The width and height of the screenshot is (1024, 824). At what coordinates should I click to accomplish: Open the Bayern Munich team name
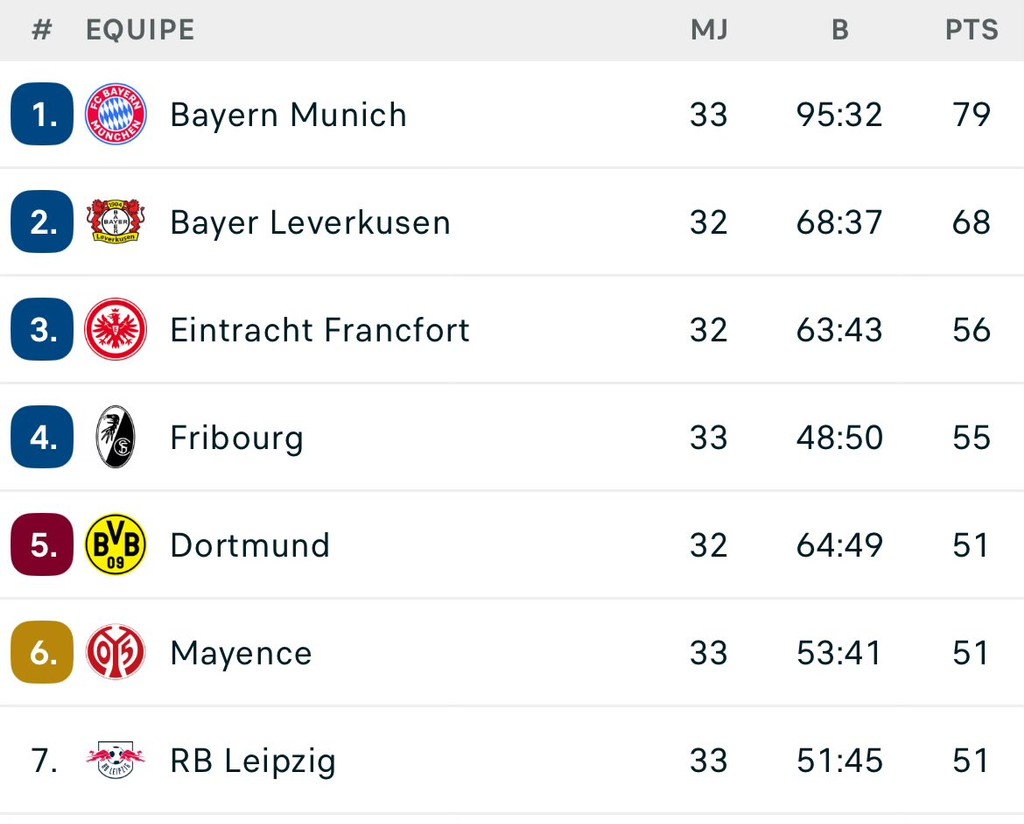[x=288, y=116]
